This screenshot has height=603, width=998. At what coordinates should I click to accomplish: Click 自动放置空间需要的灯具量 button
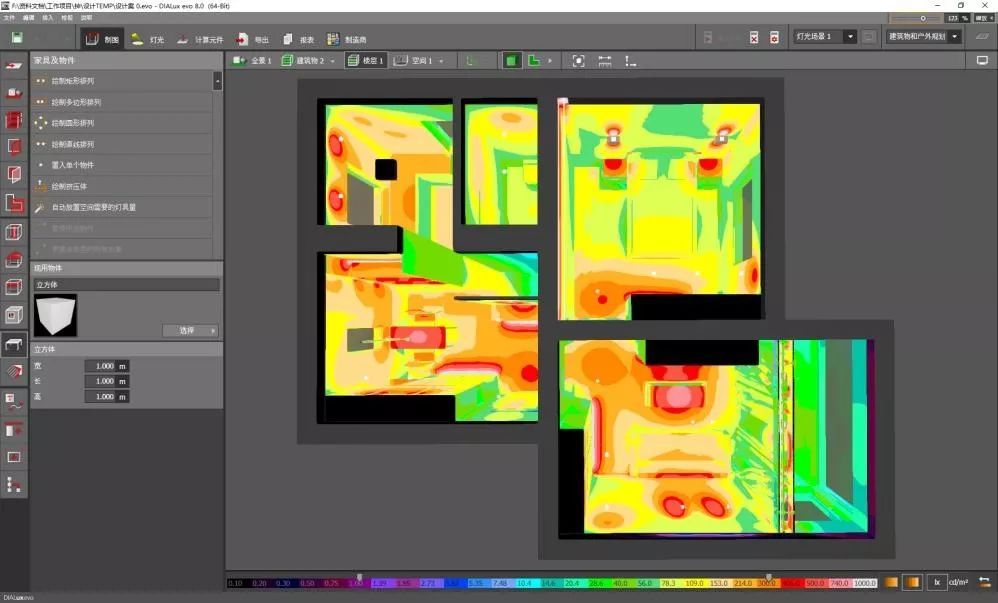click(x=93, y=207)
